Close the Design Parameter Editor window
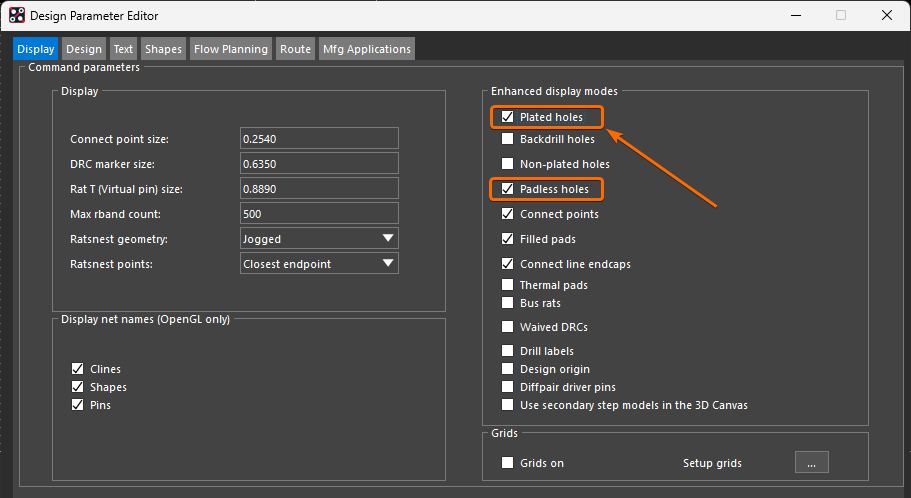 click(x=886, y=16)
